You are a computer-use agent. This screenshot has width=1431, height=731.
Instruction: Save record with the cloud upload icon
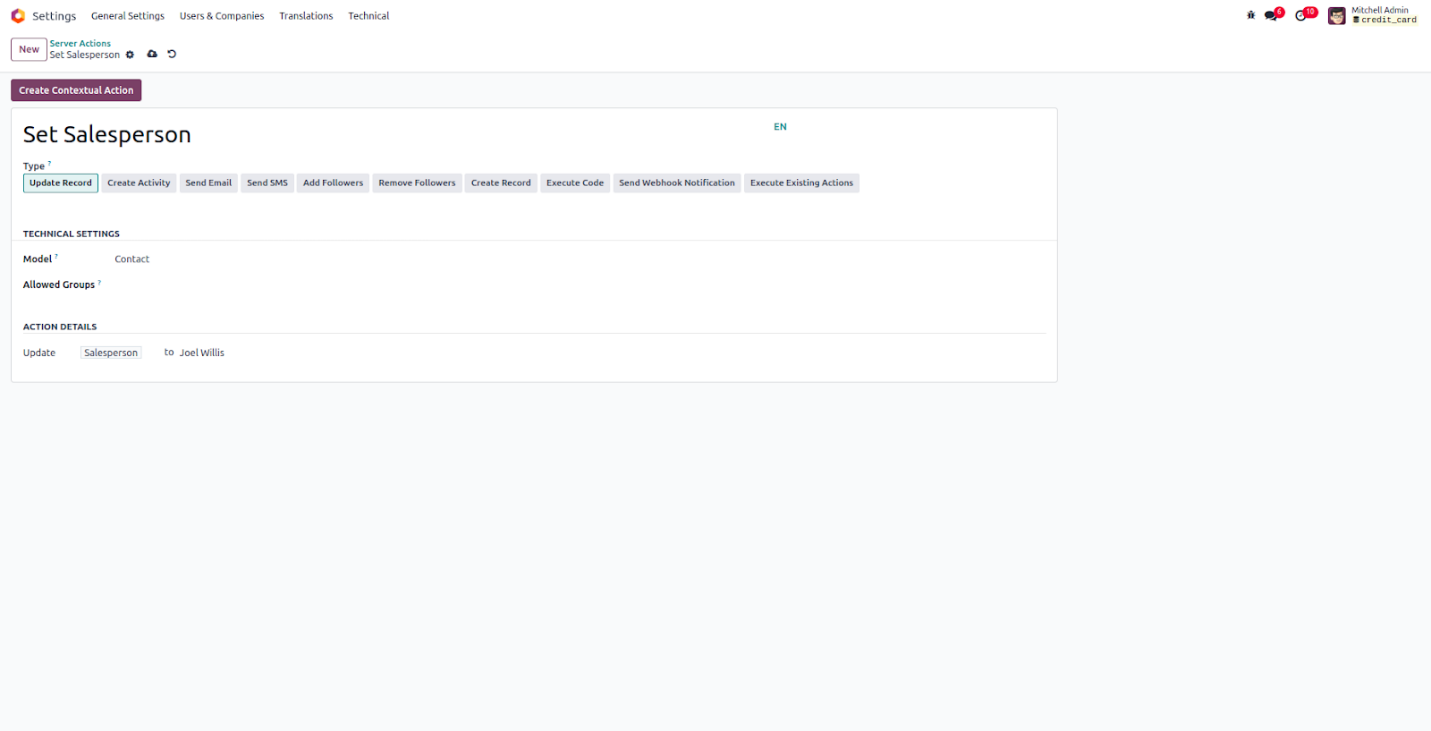(x=152, y=54)
